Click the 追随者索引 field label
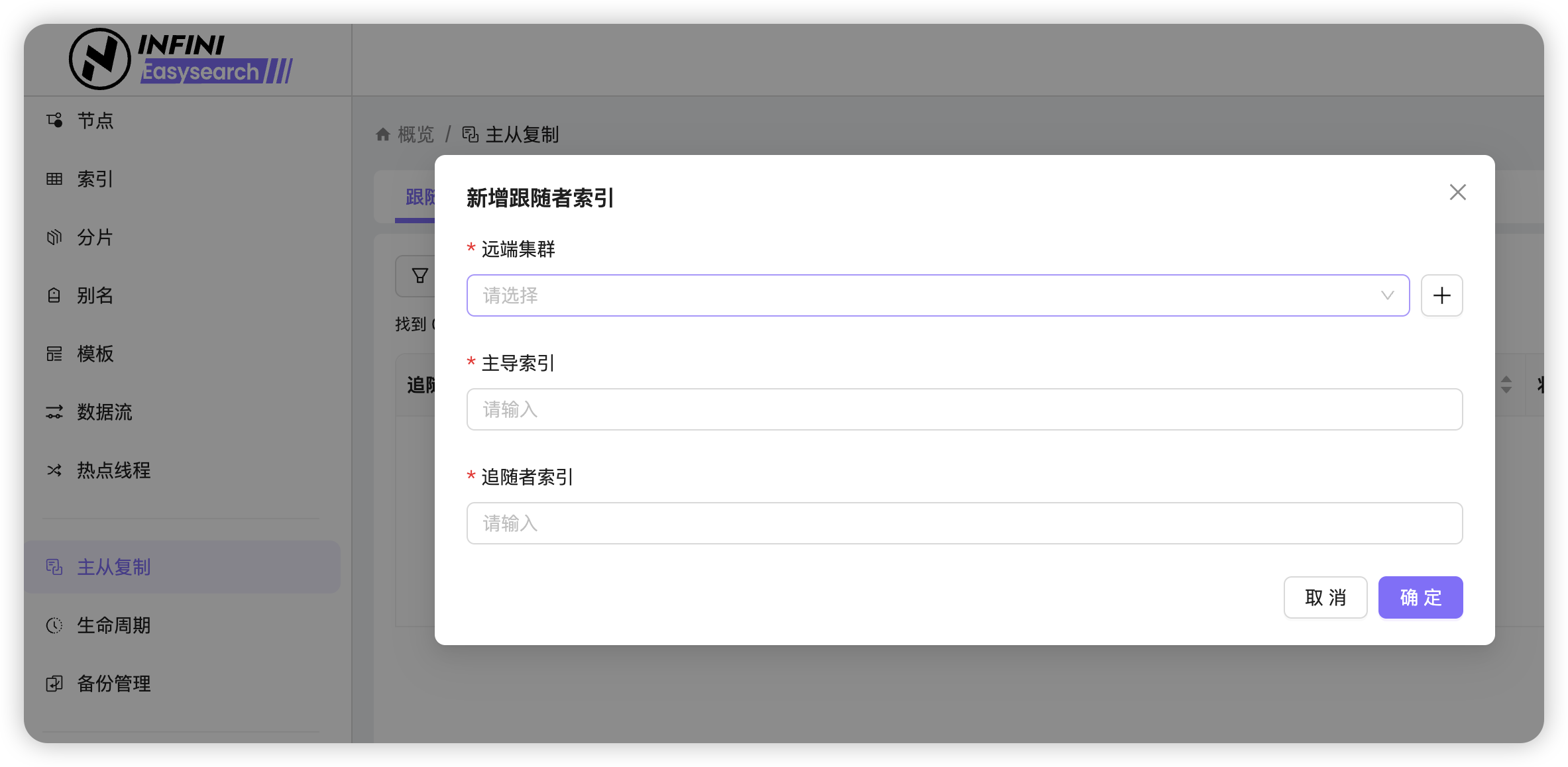The width and height of the screenshot is (1568, 767). (x=527, y=477)
